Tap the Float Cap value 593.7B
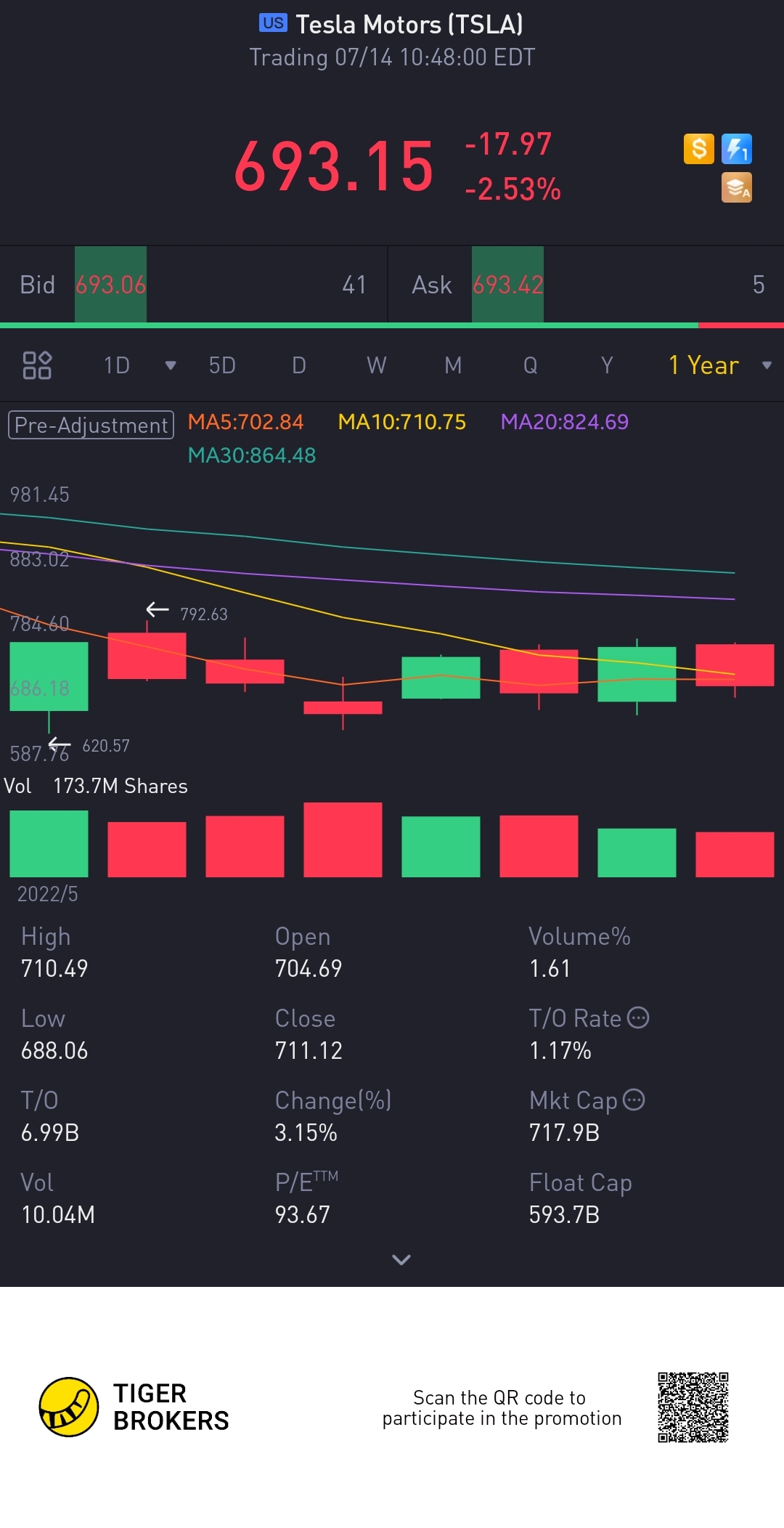 (x=564, y=1215)
